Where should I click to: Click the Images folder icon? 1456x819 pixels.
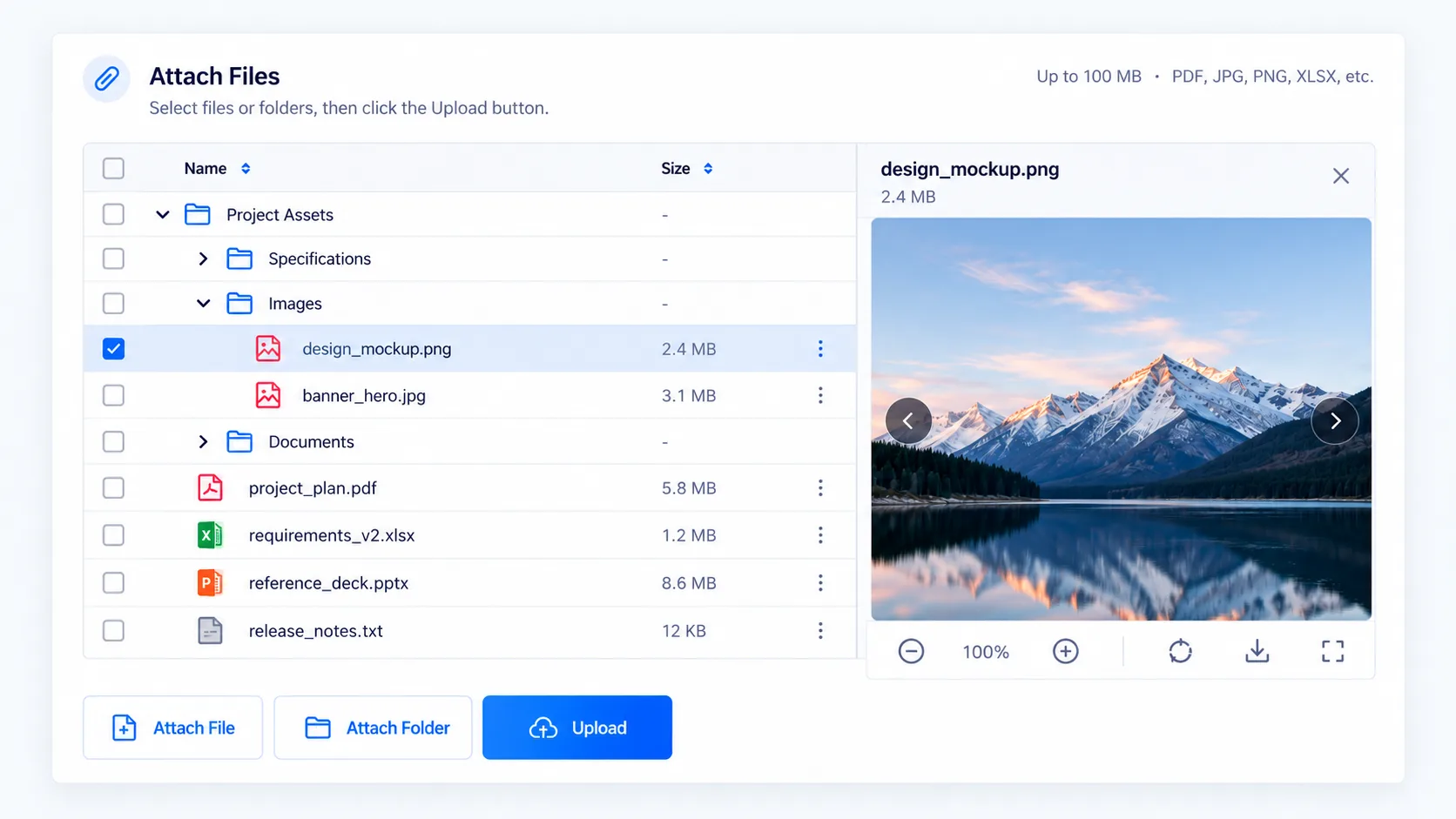239,303
